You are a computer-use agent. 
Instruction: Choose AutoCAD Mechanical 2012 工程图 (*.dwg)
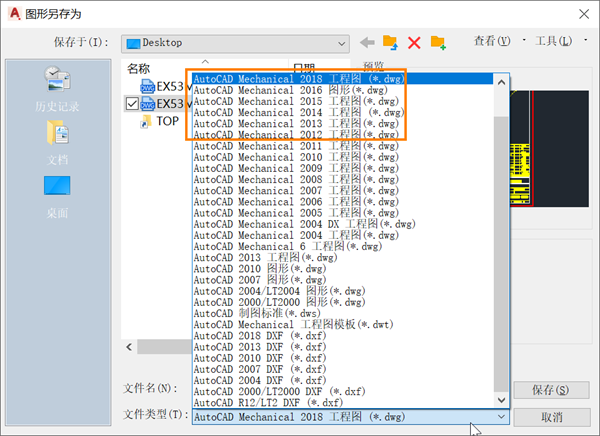343,134
